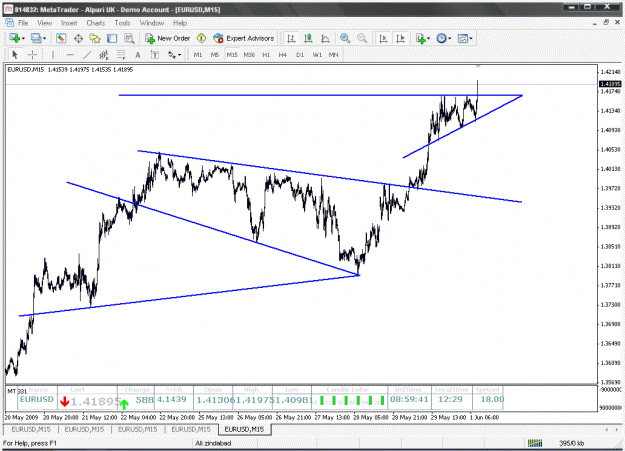Open the Help menu
Screen dimensions: 625x451
pyautogui.click(x=180, y=23)
